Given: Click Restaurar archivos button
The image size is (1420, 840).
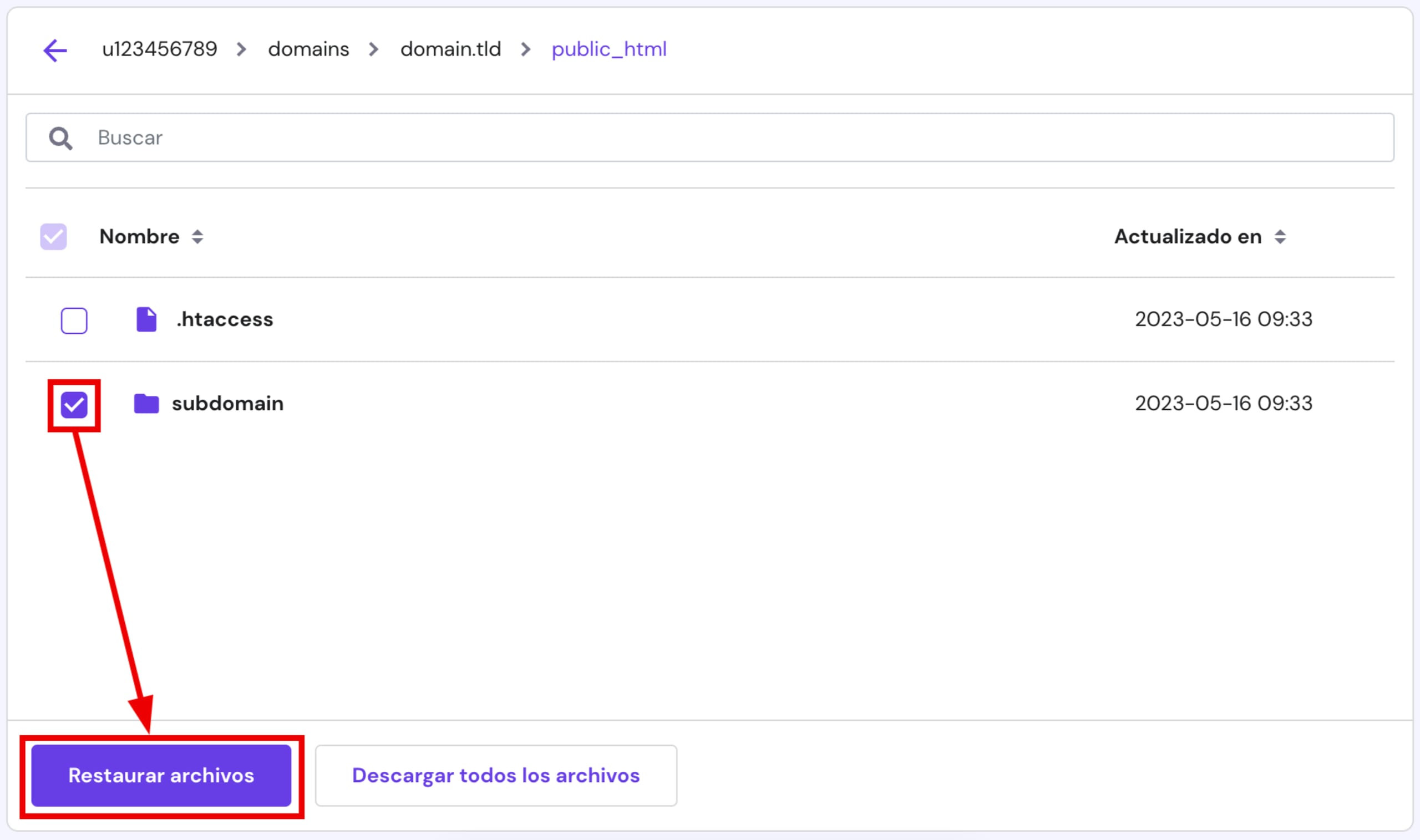Looking at the screenshot, I should (x=161, y=775).
